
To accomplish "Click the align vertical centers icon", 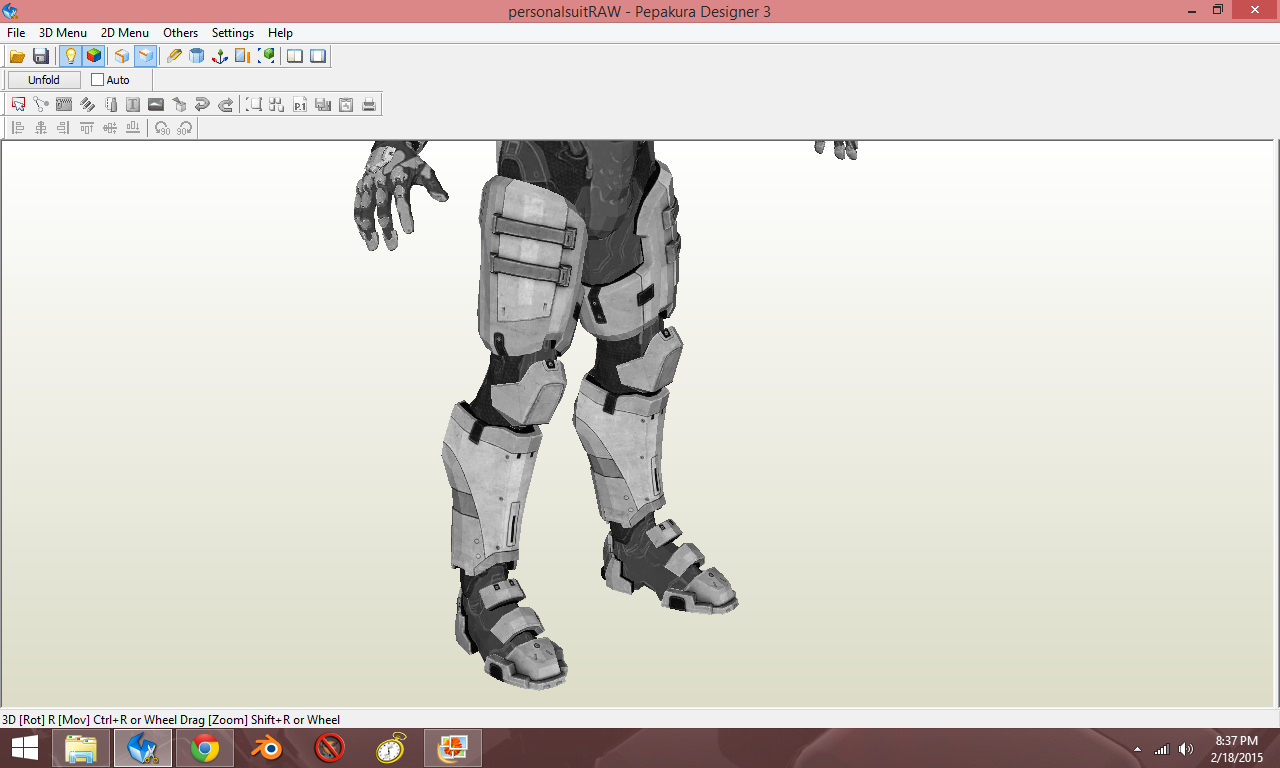I will click(110, 128).
